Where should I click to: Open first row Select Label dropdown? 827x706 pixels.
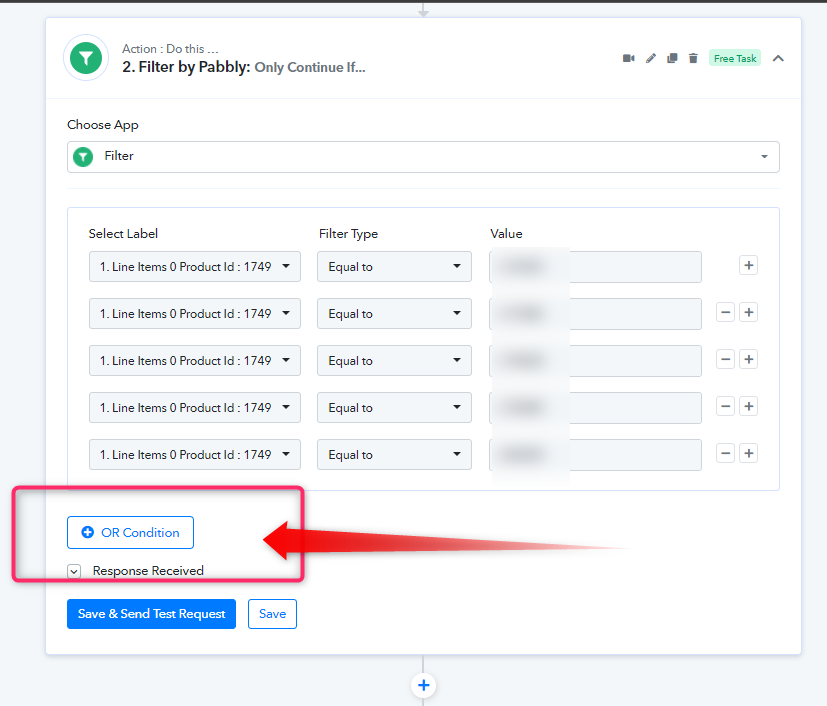point(195,267)
